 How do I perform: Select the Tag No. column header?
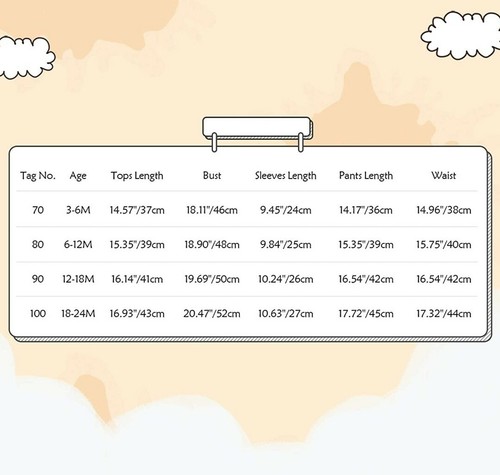point(38,175)
